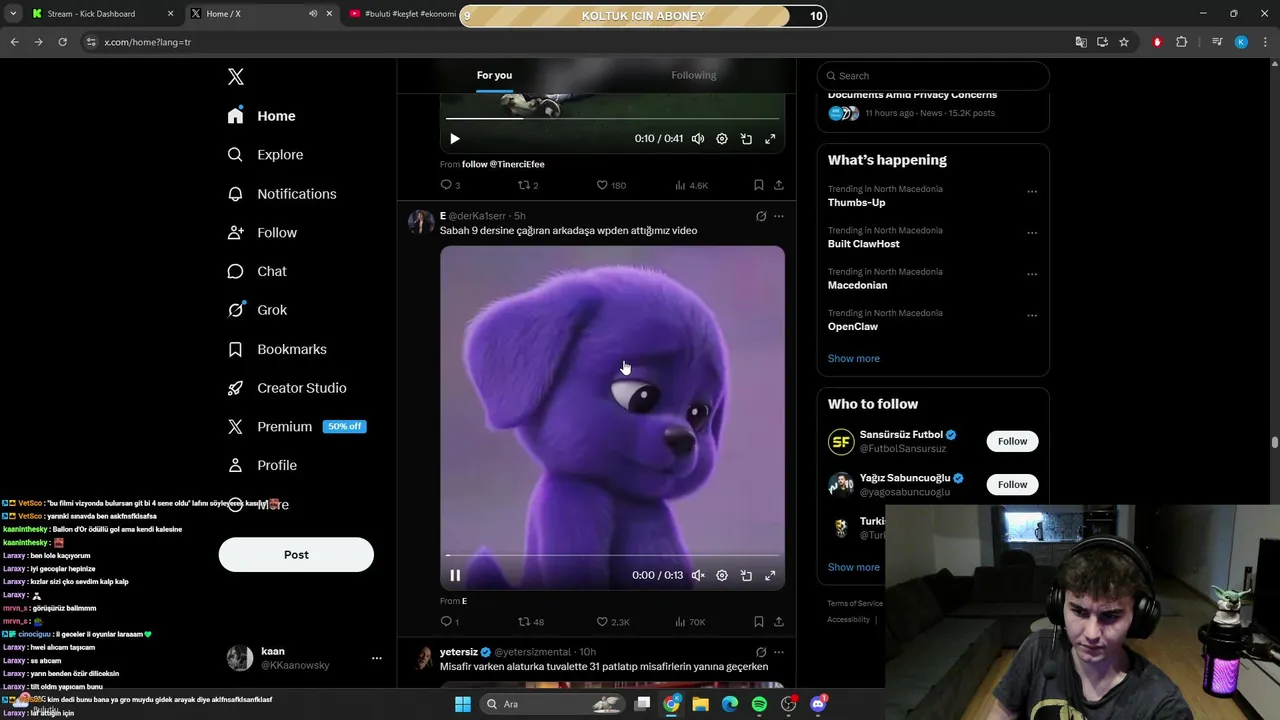This screenshot has height=720, width=1280.
Task: Unmute the purple puppy video
Action: coord(698,576)
